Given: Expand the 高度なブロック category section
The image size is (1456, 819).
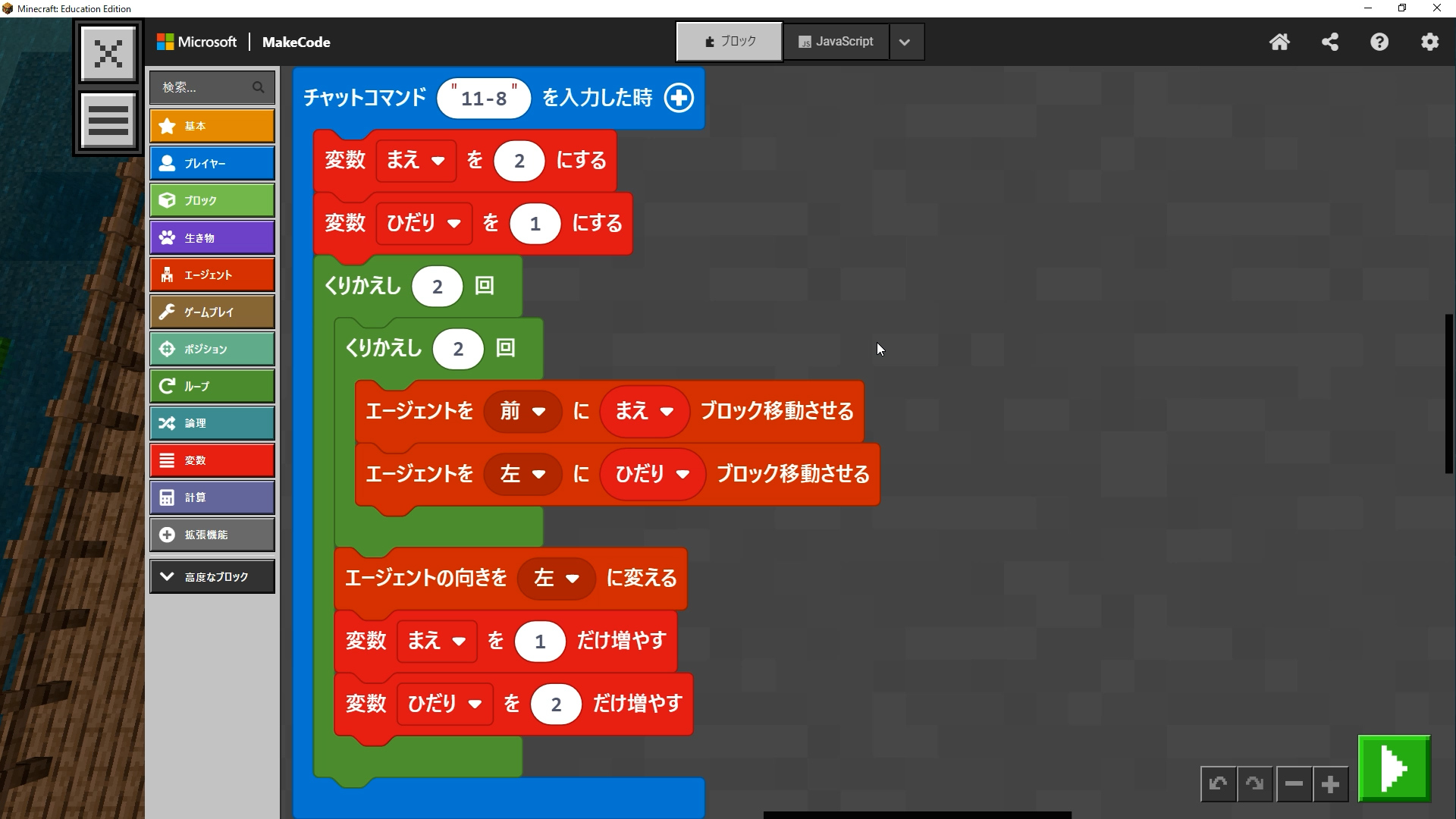Looking at the screenshot, I should [x=212, y=576].
